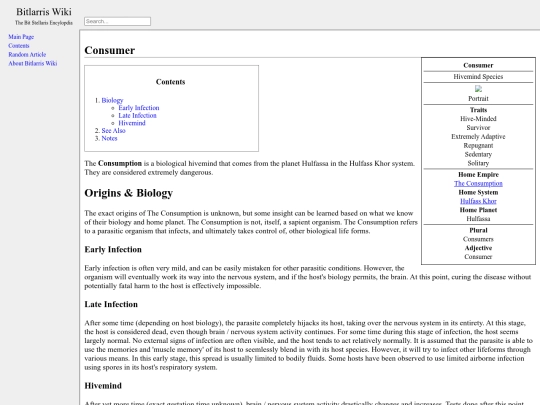Click the broken Portrait image in infobox
The image size is (540, 405).
tap(478, 89)
